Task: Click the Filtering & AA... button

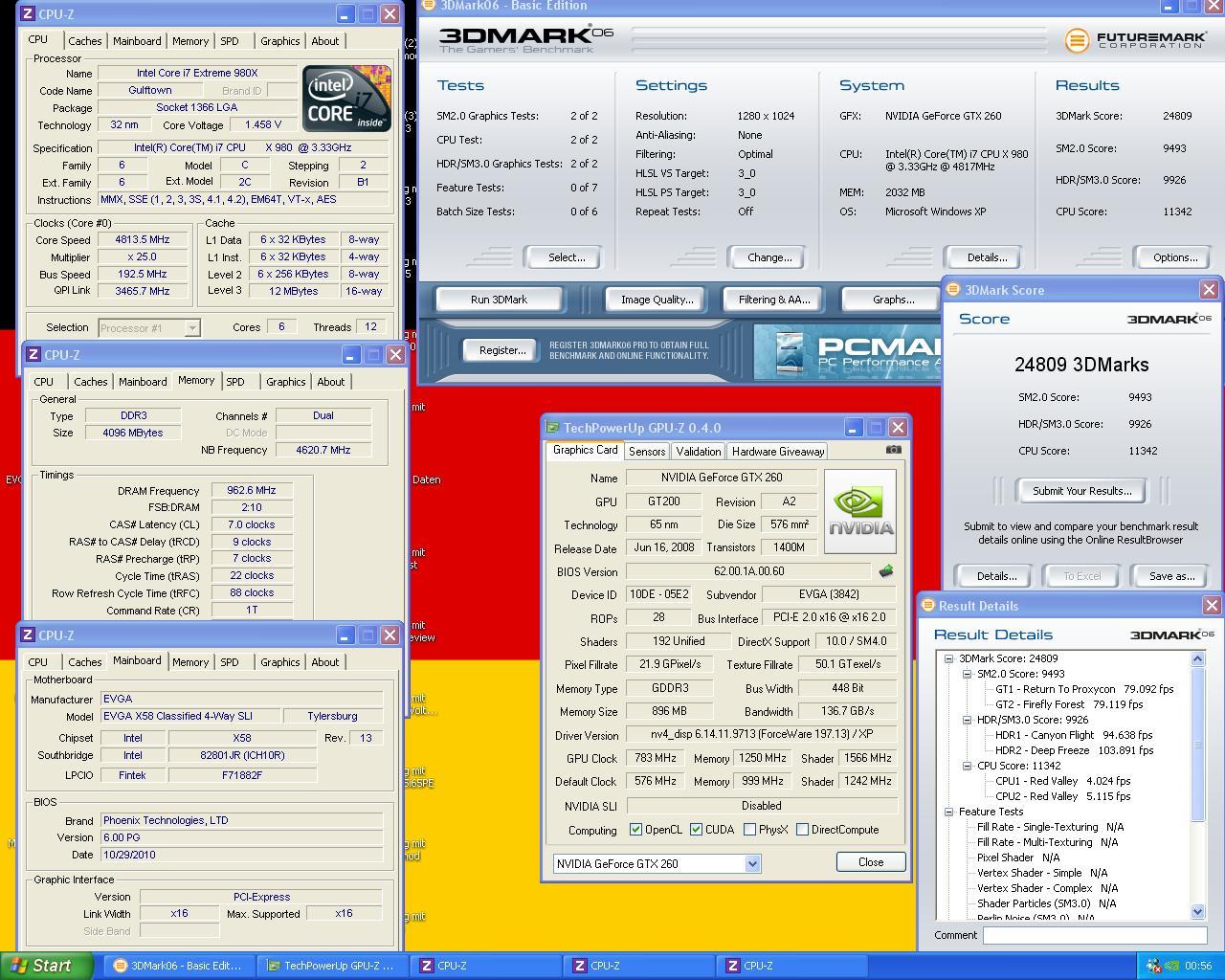Action: pyautogui.click(x=773, y=300)
